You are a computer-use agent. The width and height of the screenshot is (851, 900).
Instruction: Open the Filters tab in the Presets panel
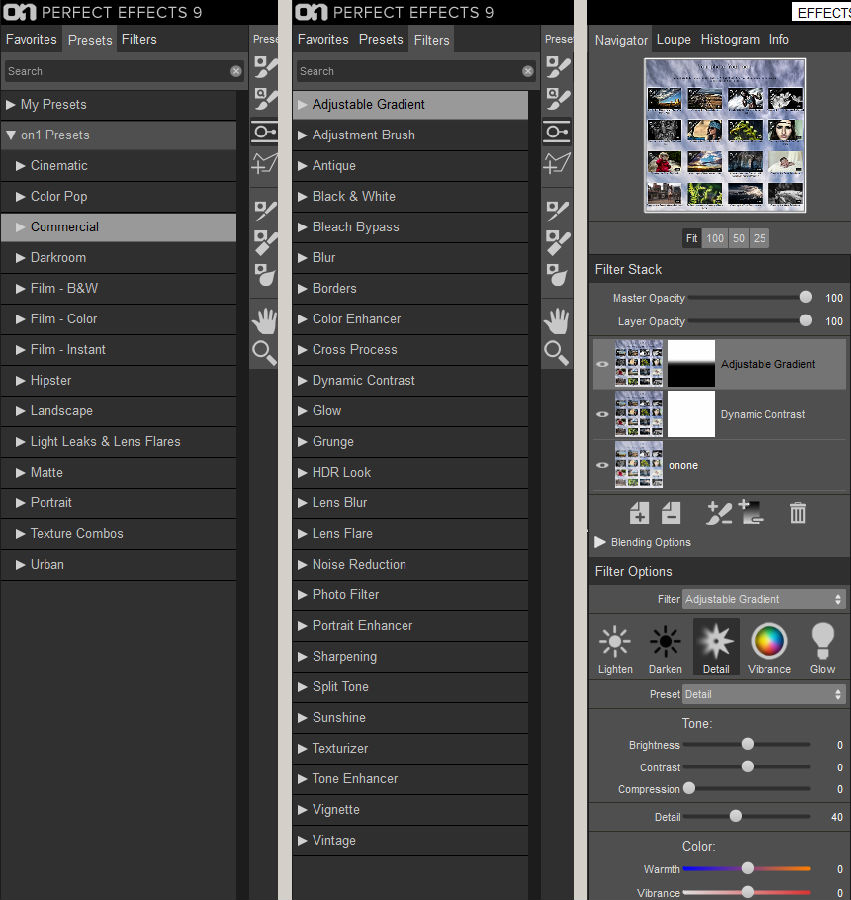click(139, 40)
